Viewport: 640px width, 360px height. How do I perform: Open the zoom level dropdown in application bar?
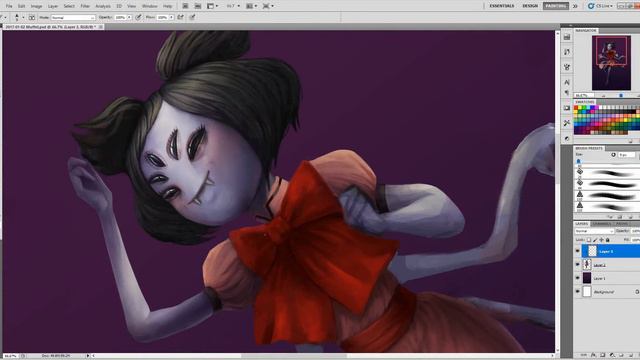pos(233,6)
